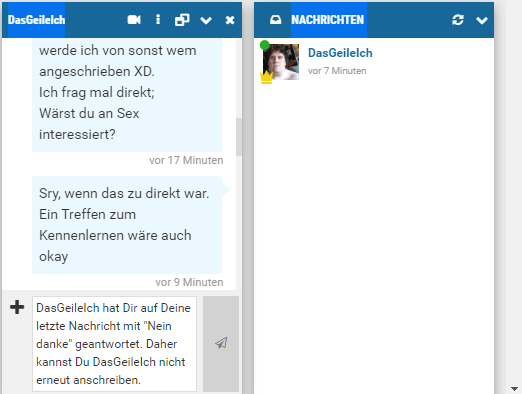522x394 pixels.
Task: Click the page scroll down arrow
Action: [x=514, y=389]
